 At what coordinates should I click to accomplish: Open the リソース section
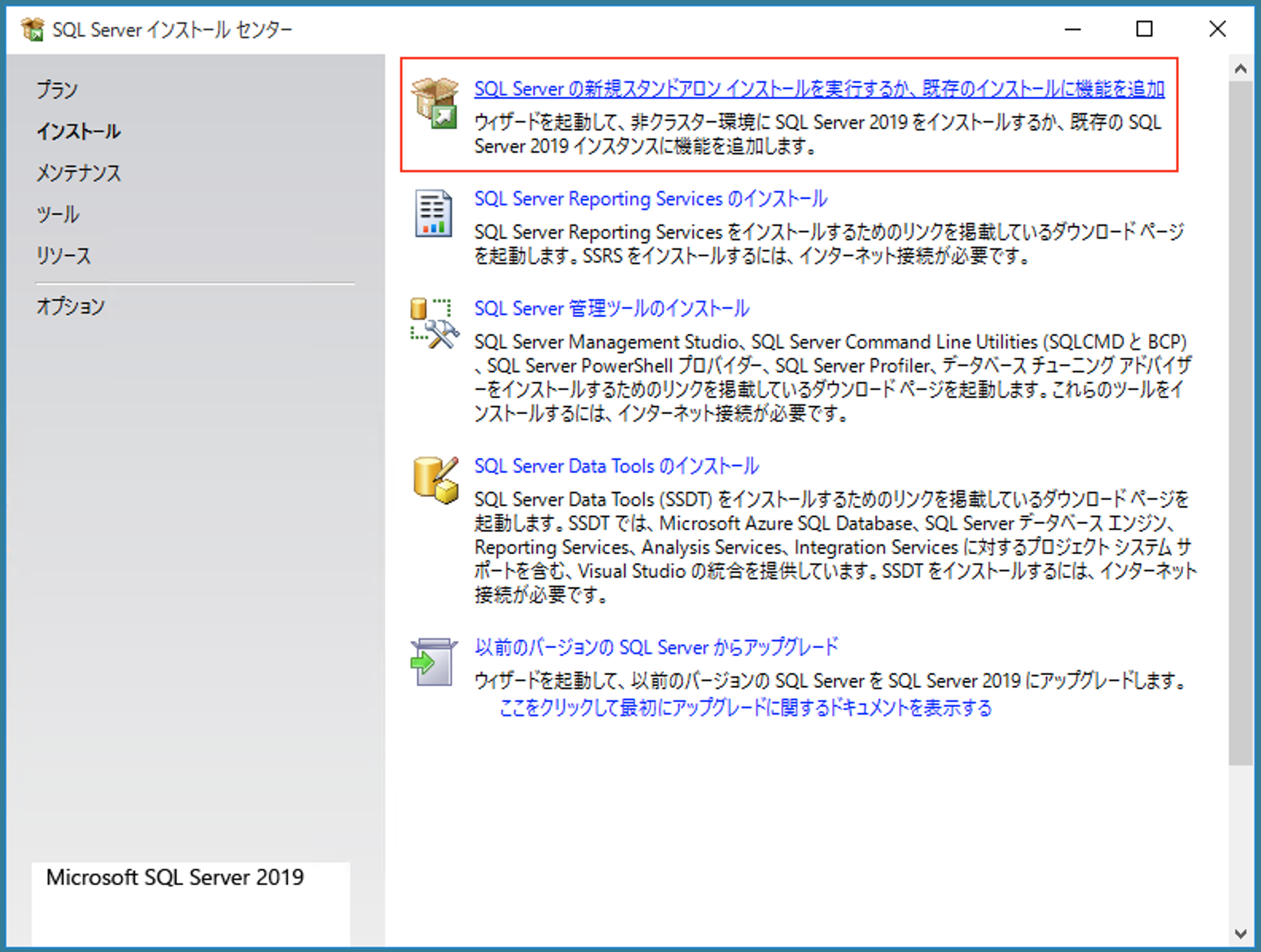coord(64,256)
